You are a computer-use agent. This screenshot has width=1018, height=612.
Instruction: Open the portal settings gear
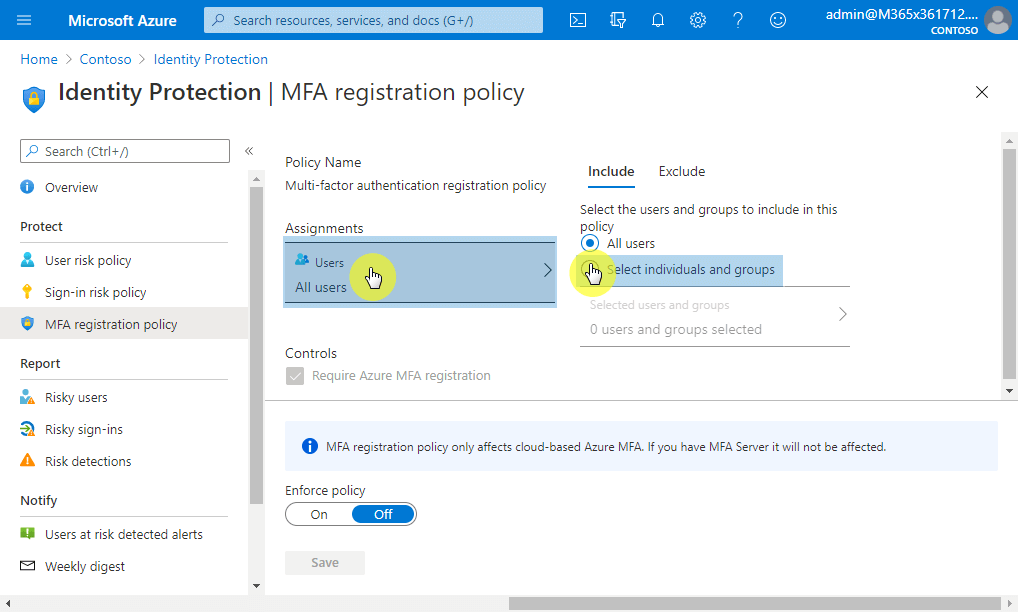(698, 20)
